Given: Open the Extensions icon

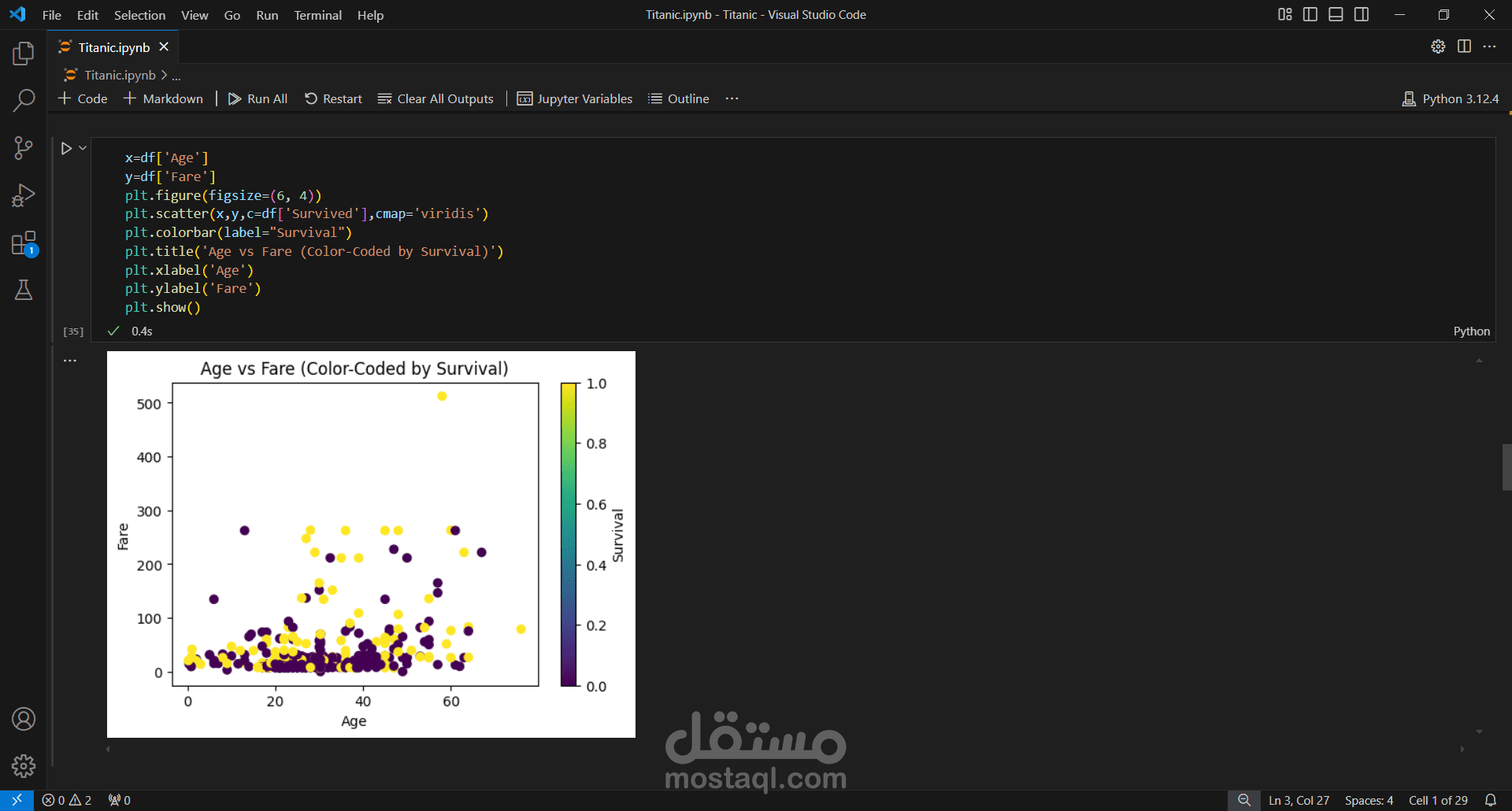Looking at the screenshot, I should click(23, 243).
